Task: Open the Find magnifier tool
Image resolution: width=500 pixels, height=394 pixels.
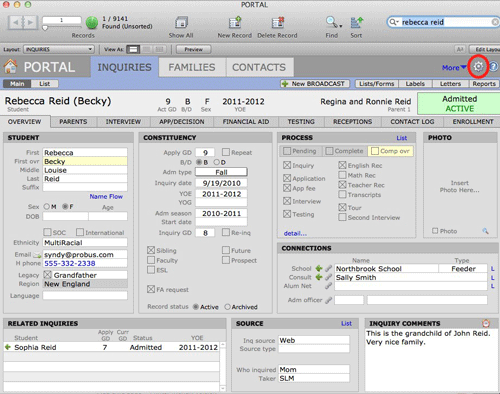Action: click(331, 22)
